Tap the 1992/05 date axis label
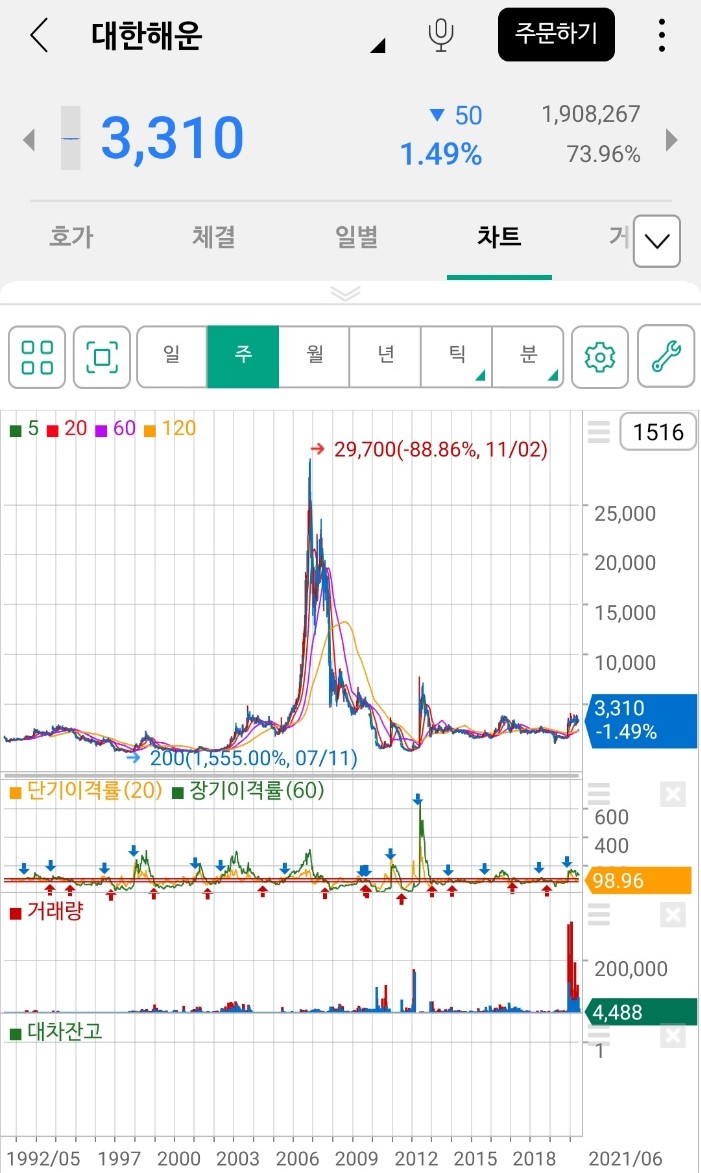The width and height of the screenshot is (701, 1173). tap(43, 1159)
